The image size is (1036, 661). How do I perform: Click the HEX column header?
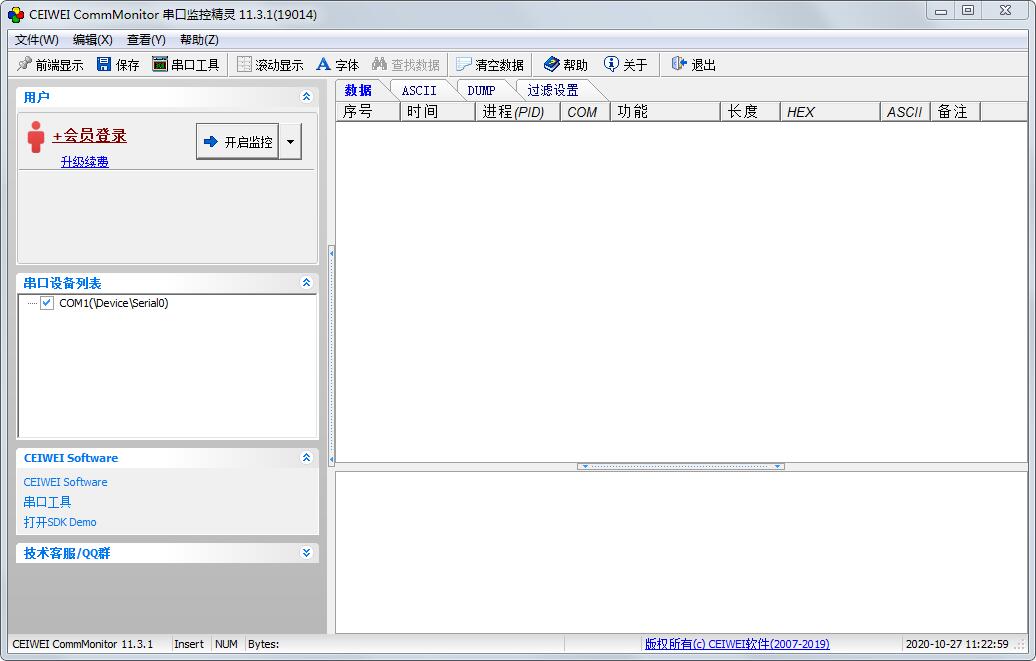828,112
